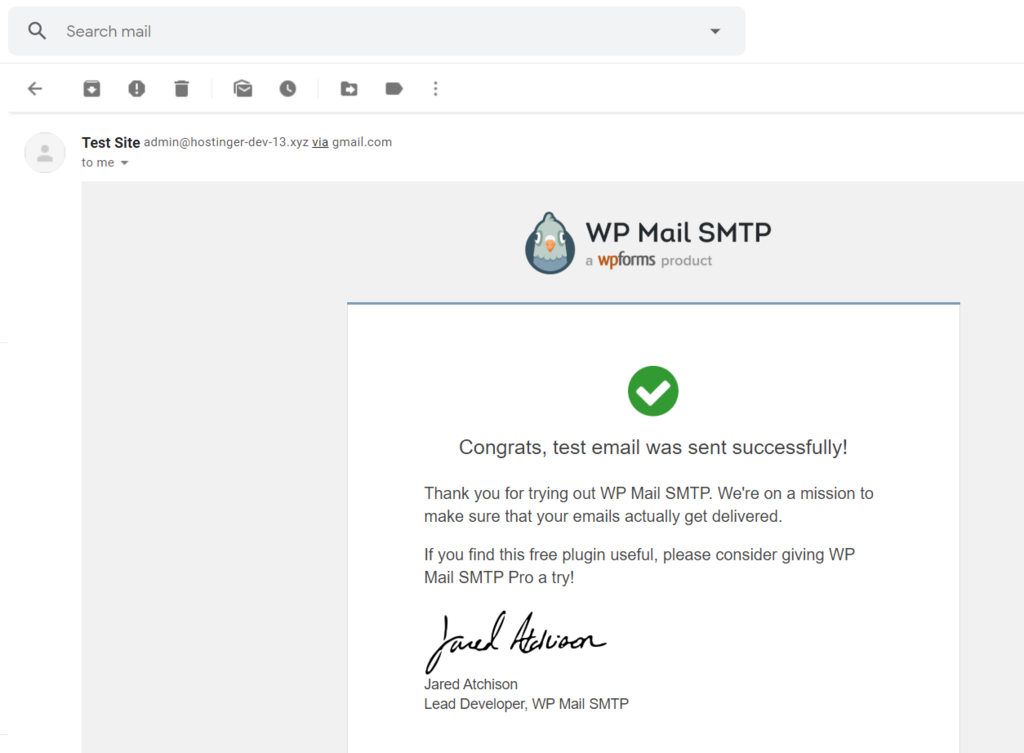Viewport: 1024px width, 753px height.
Task: Click into the Search mail field
Action: pos(380,31)
